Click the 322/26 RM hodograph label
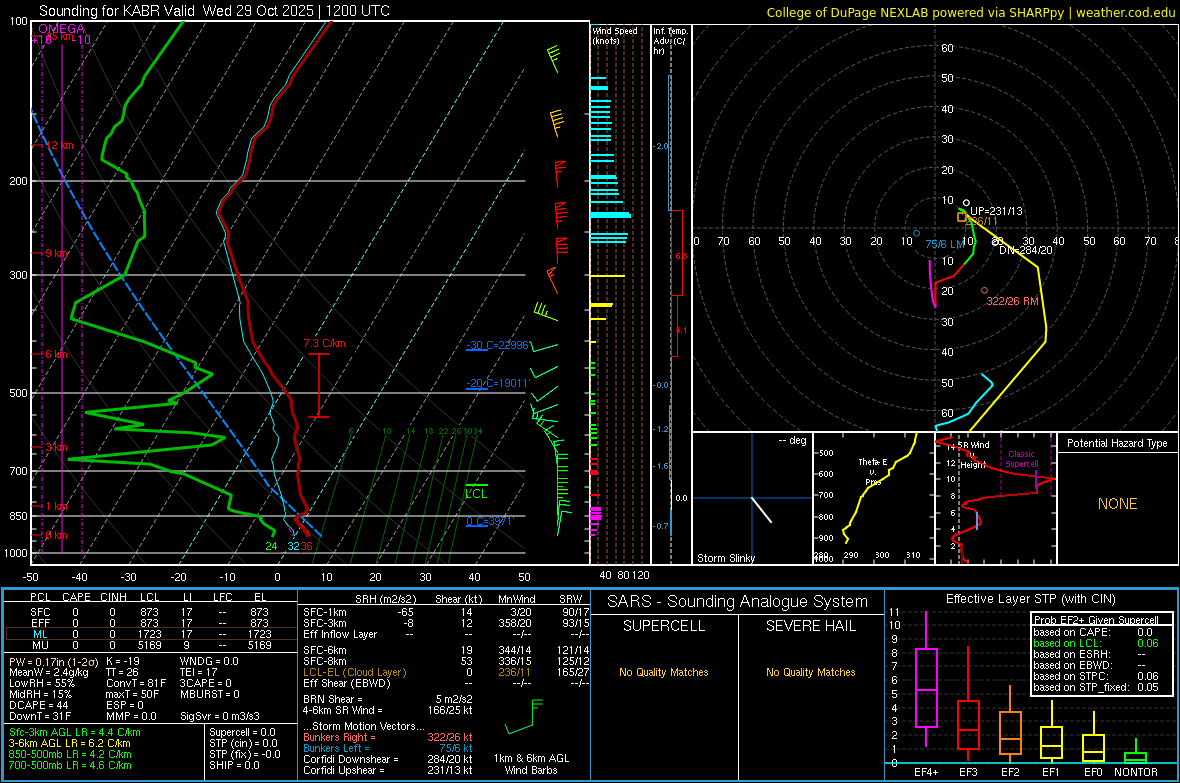The image size is (1180, 783). (x=1012, y=301)
